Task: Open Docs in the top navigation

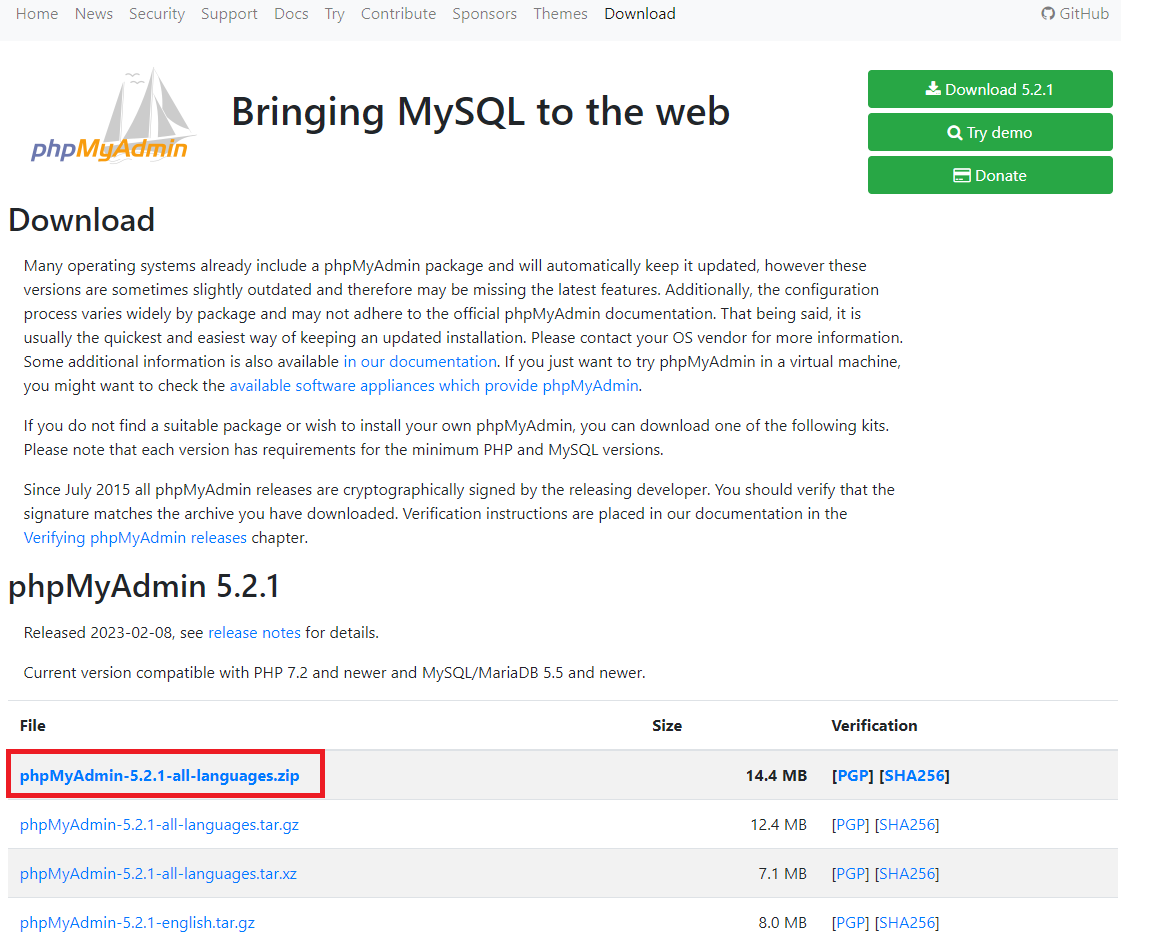Action: [291, 13]
